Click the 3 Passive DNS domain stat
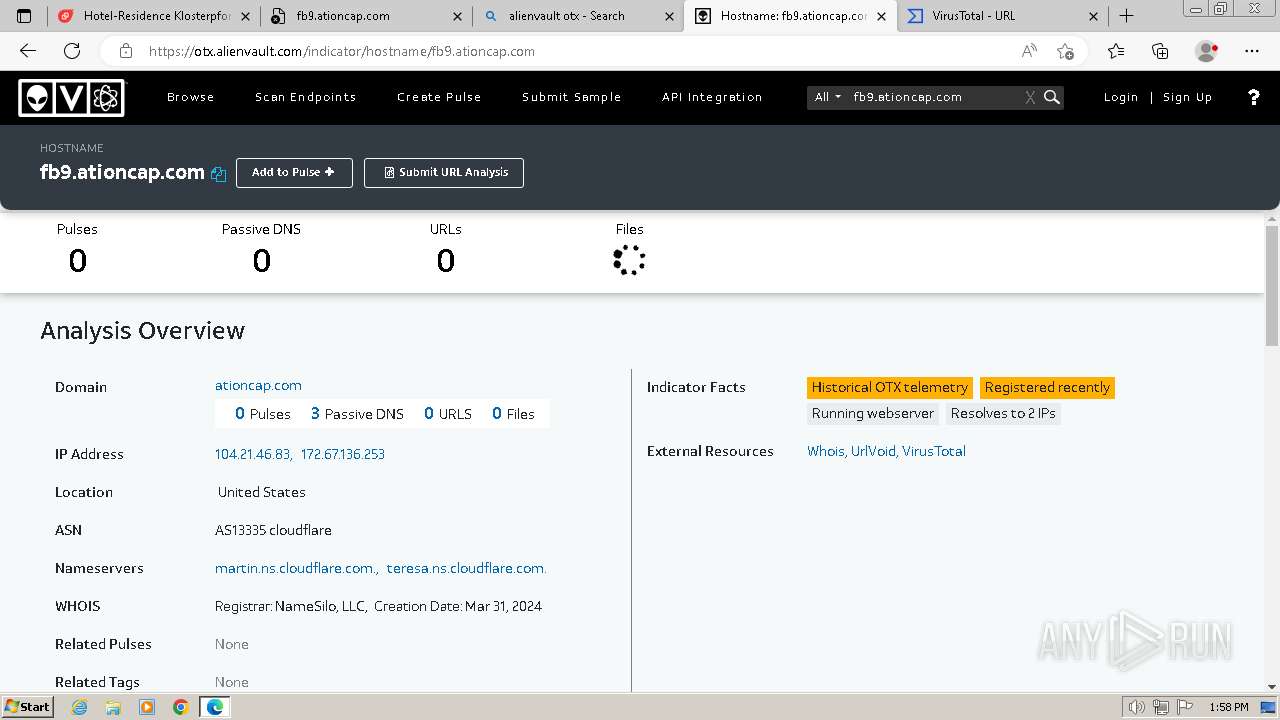The image size is (1280, 720). (357, 414)
